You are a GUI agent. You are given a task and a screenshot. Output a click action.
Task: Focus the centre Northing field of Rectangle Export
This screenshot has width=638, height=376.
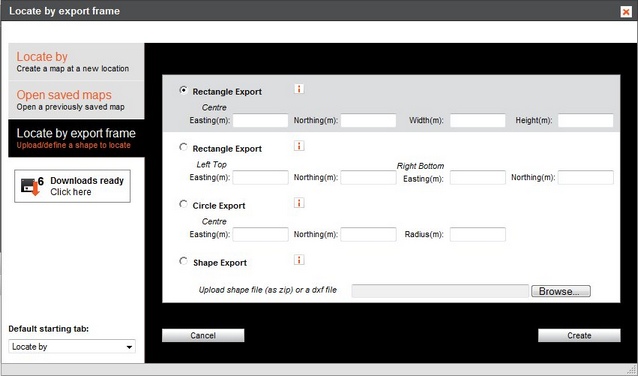368,120
